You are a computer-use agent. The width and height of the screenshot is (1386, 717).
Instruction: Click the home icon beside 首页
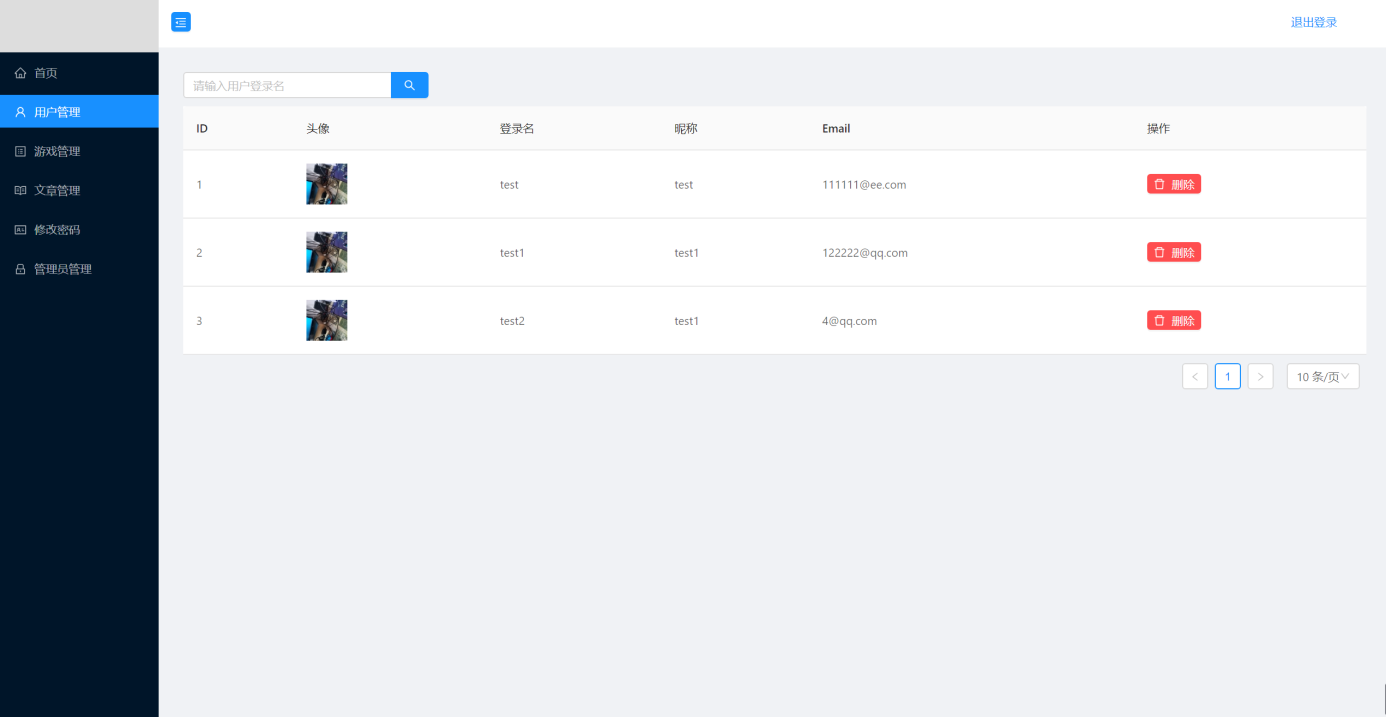[20, 73]
